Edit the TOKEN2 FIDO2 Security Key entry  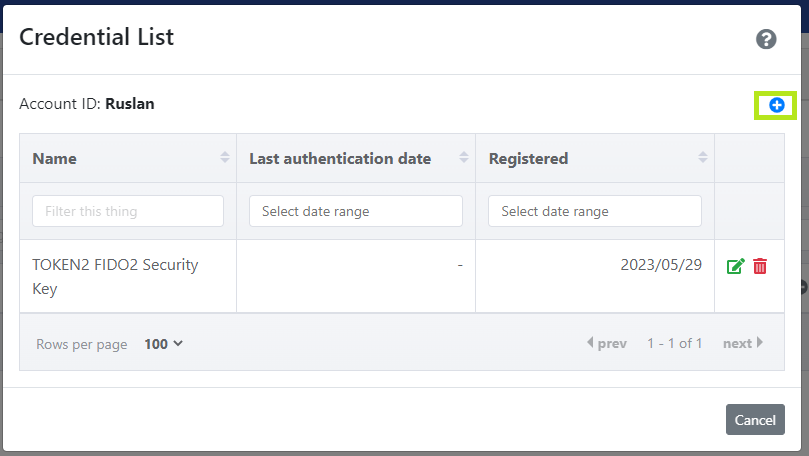pyautogui.click(x=735, y=266)
